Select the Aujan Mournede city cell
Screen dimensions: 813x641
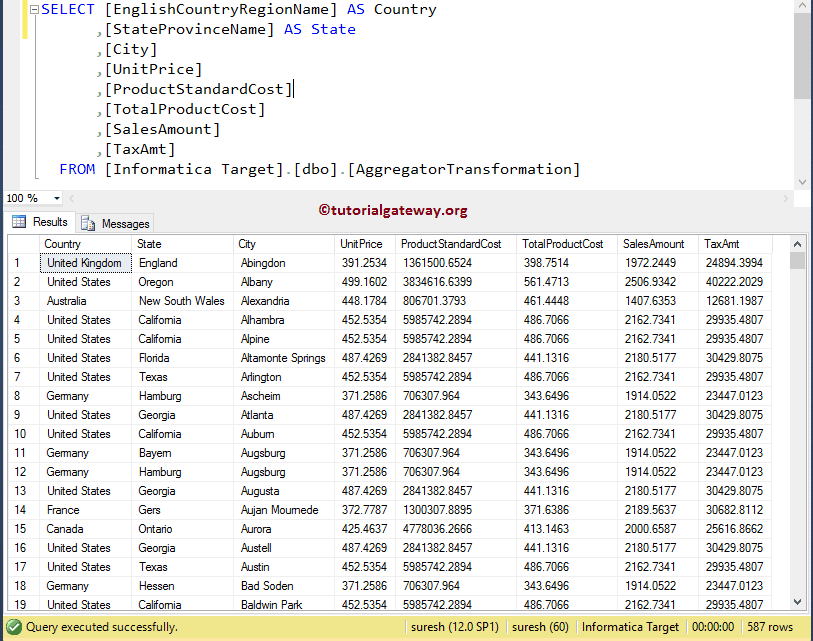click(x=280, y=510)
